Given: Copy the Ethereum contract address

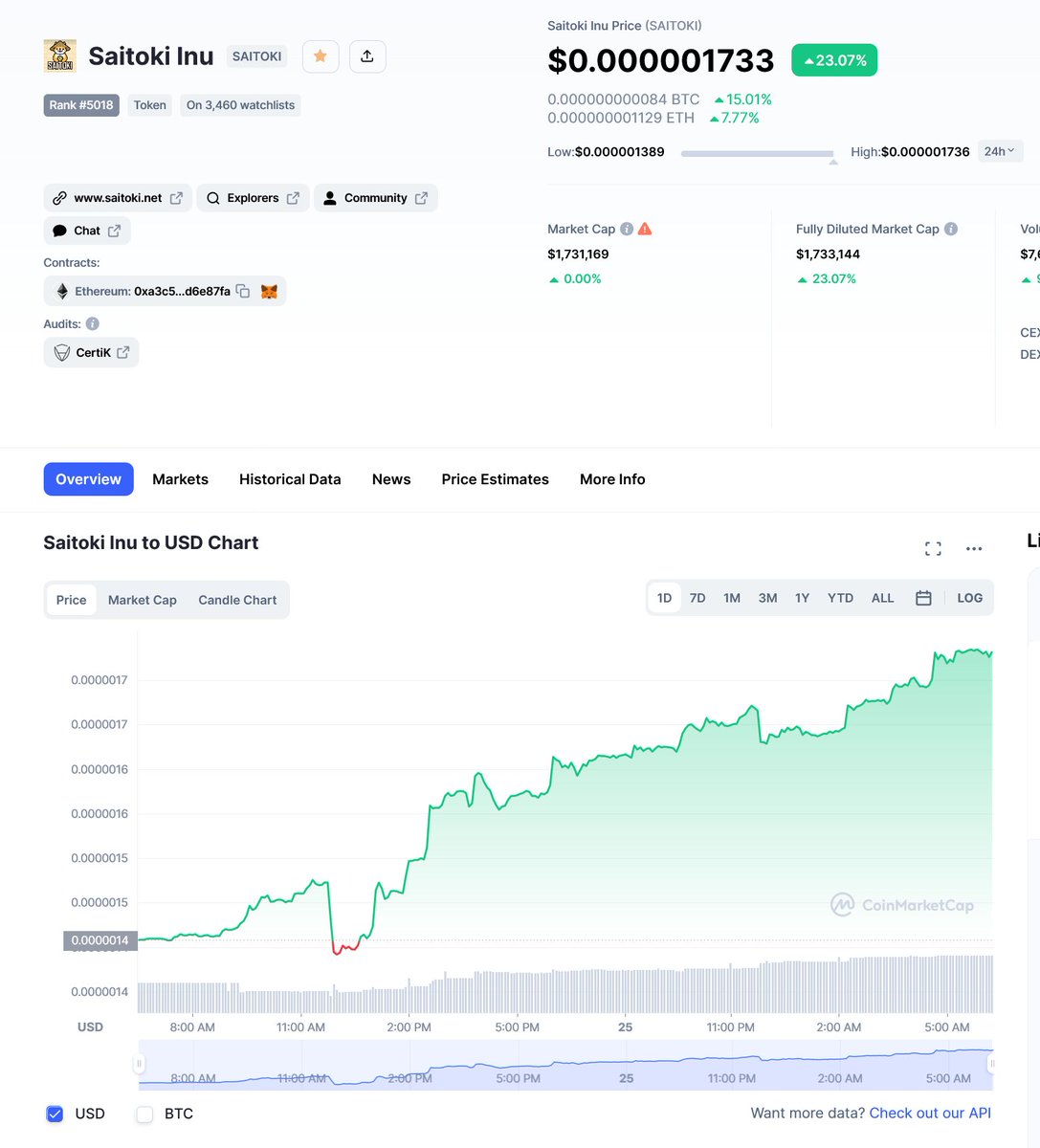Looking at the screenshot, I should click(243, 291).
